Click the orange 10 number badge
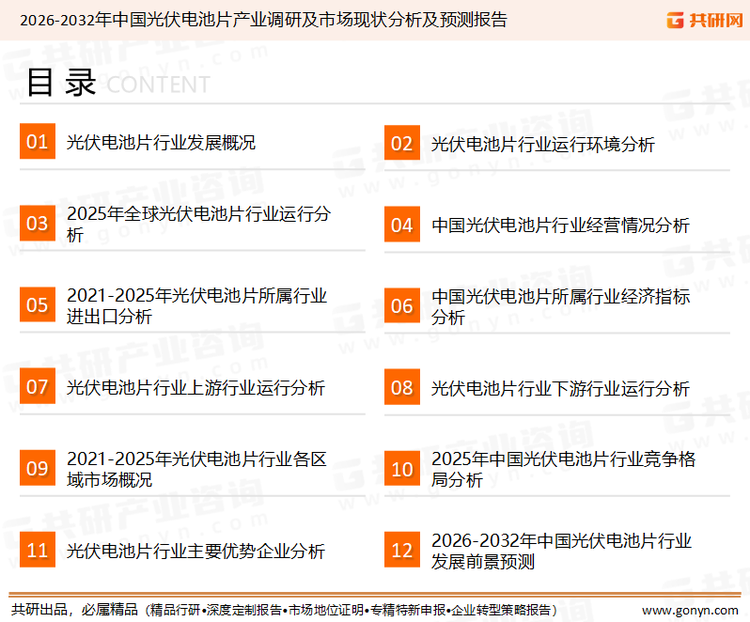 click(402, 469)
